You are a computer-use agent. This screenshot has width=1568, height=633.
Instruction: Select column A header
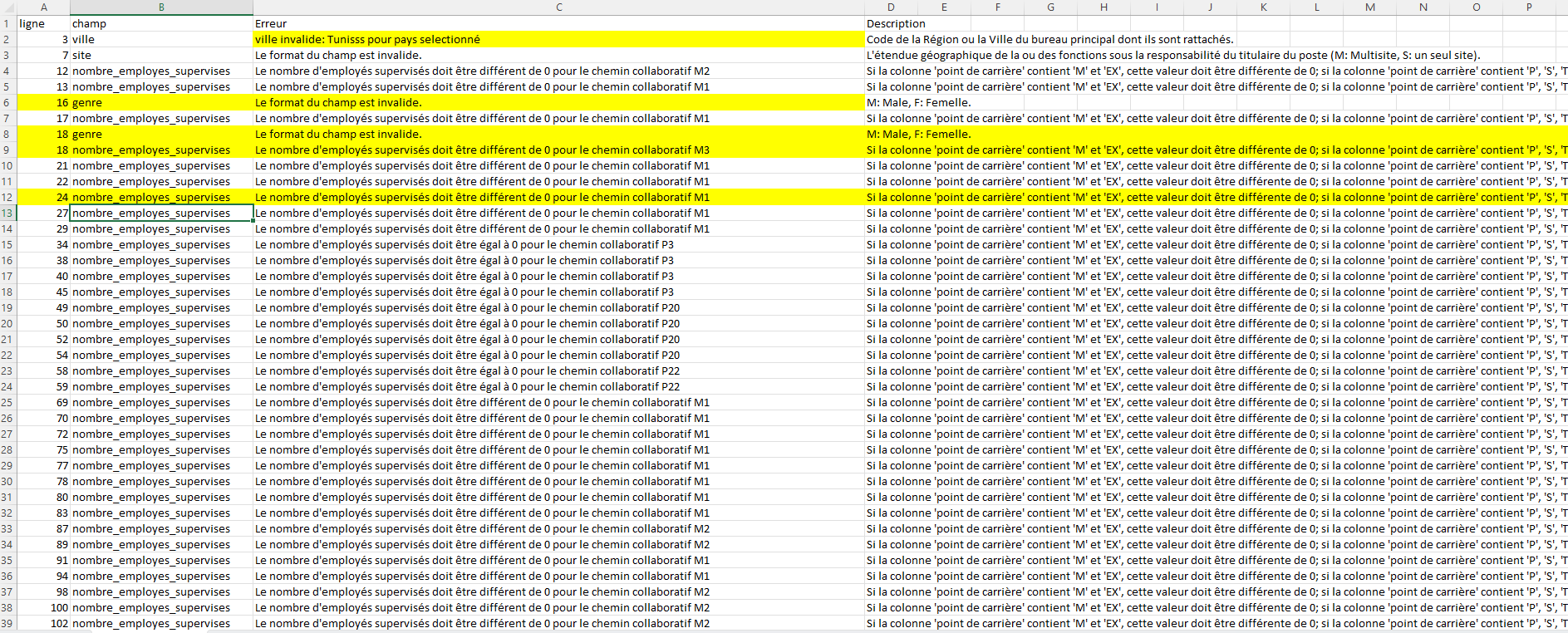coord(43,7)
